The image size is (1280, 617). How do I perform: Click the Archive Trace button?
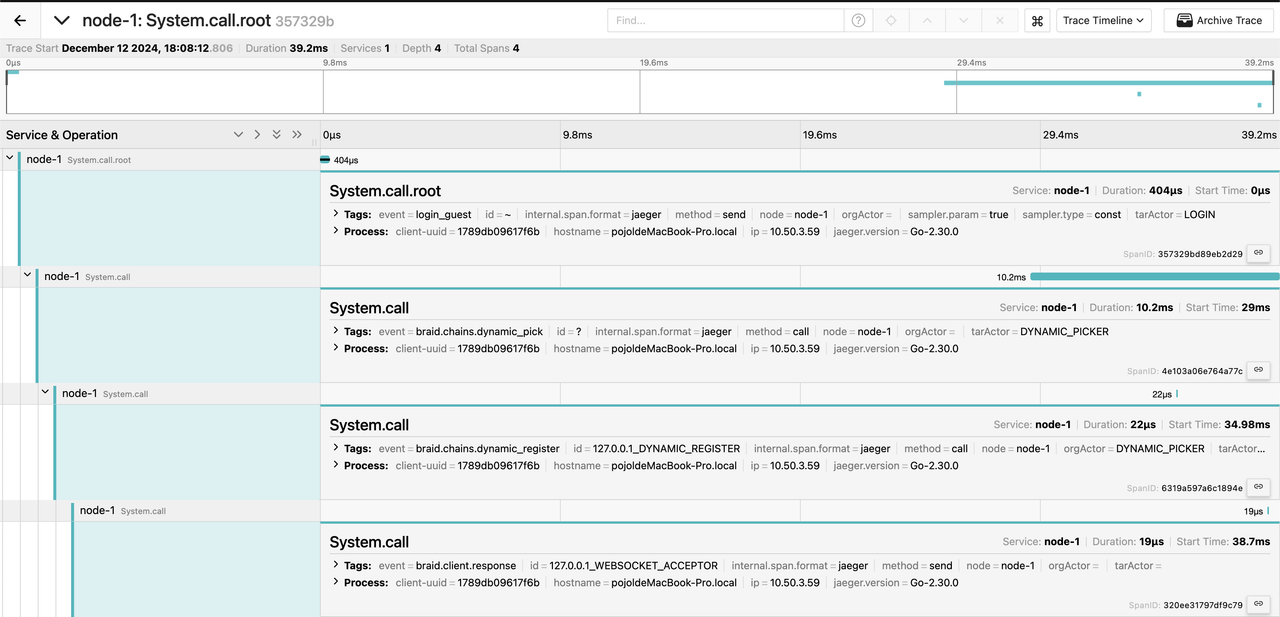click(x=1218, y=20)
